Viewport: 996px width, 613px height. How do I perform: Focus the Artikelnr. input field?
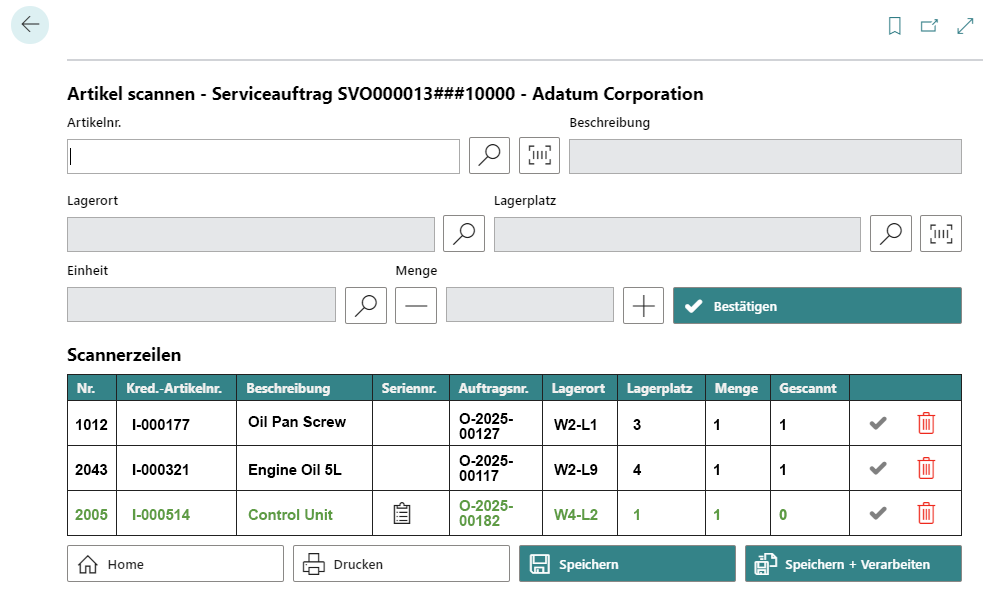point(264,156)
